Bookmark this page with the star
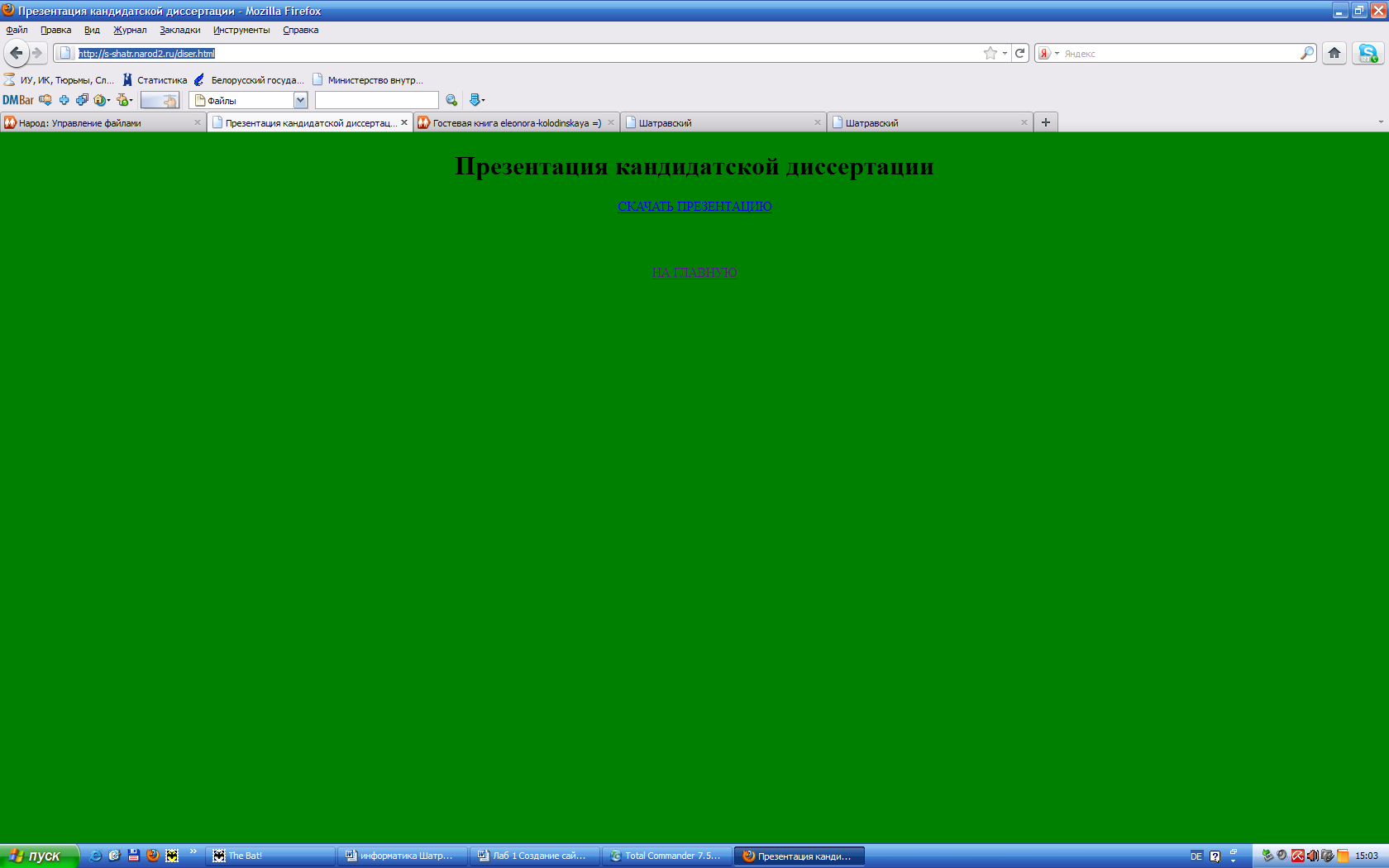The image size is (1389, 868). [x=990, y=53]
